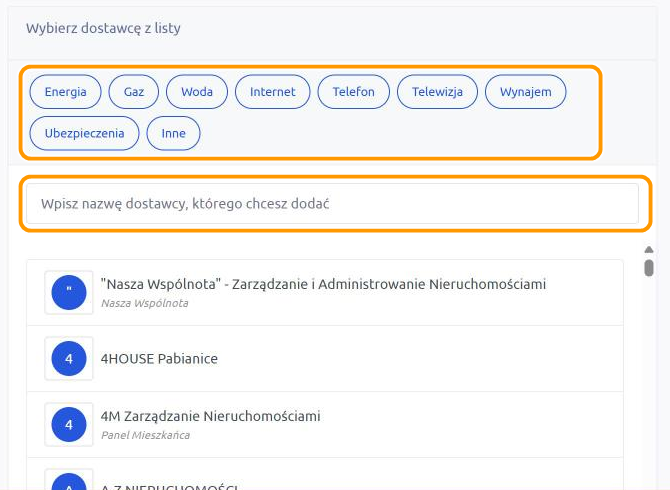Screen dimensions: 670x490
Task: Choose the Woda category filter
Action: click(x=197, y=92)
